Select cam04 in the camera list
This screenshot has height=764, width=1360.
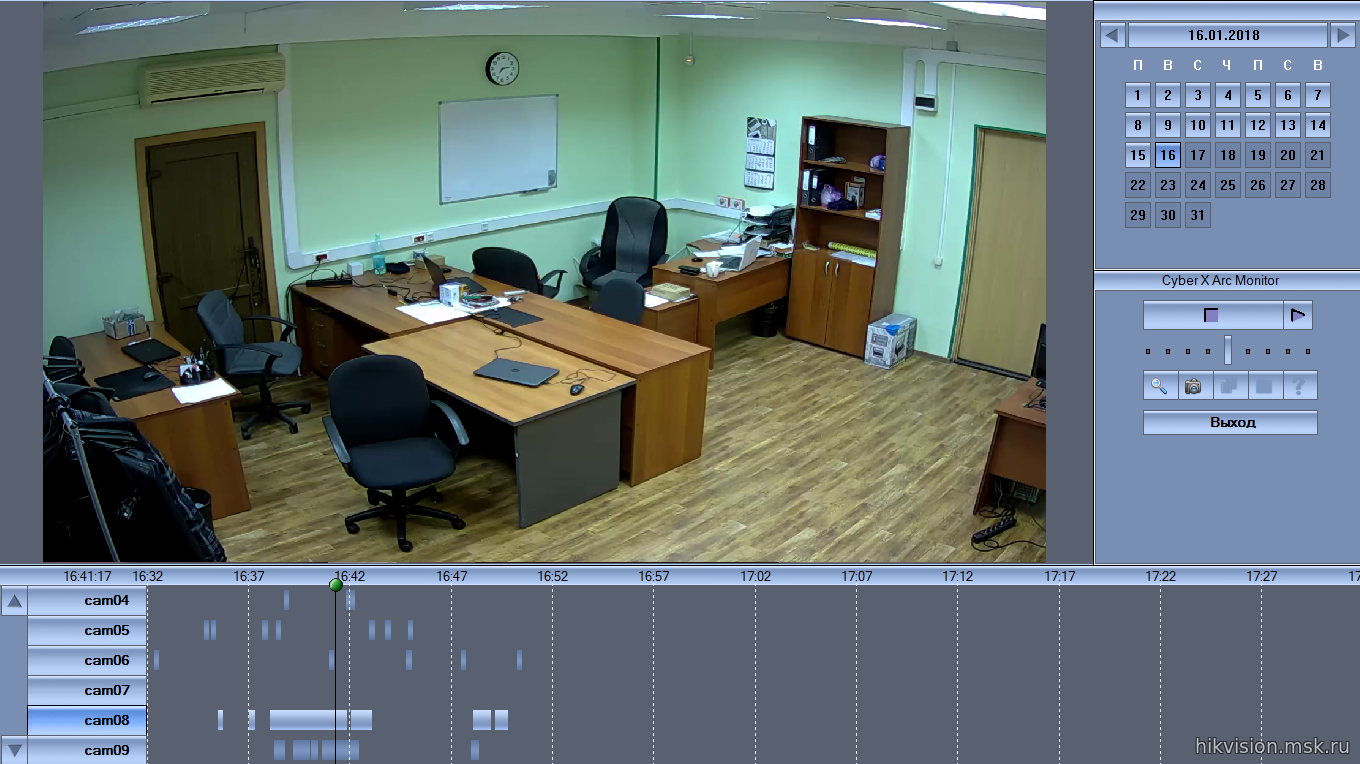click(x=87, y=601)
